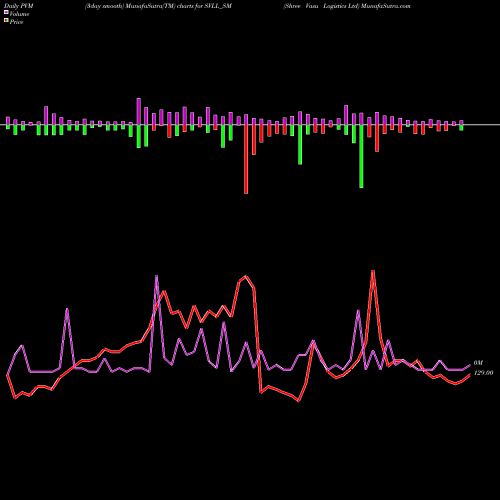The width and height of the screenshot is (500, 500).
Task: Click the Volume legend color swatch
Action: coord(6,13)
